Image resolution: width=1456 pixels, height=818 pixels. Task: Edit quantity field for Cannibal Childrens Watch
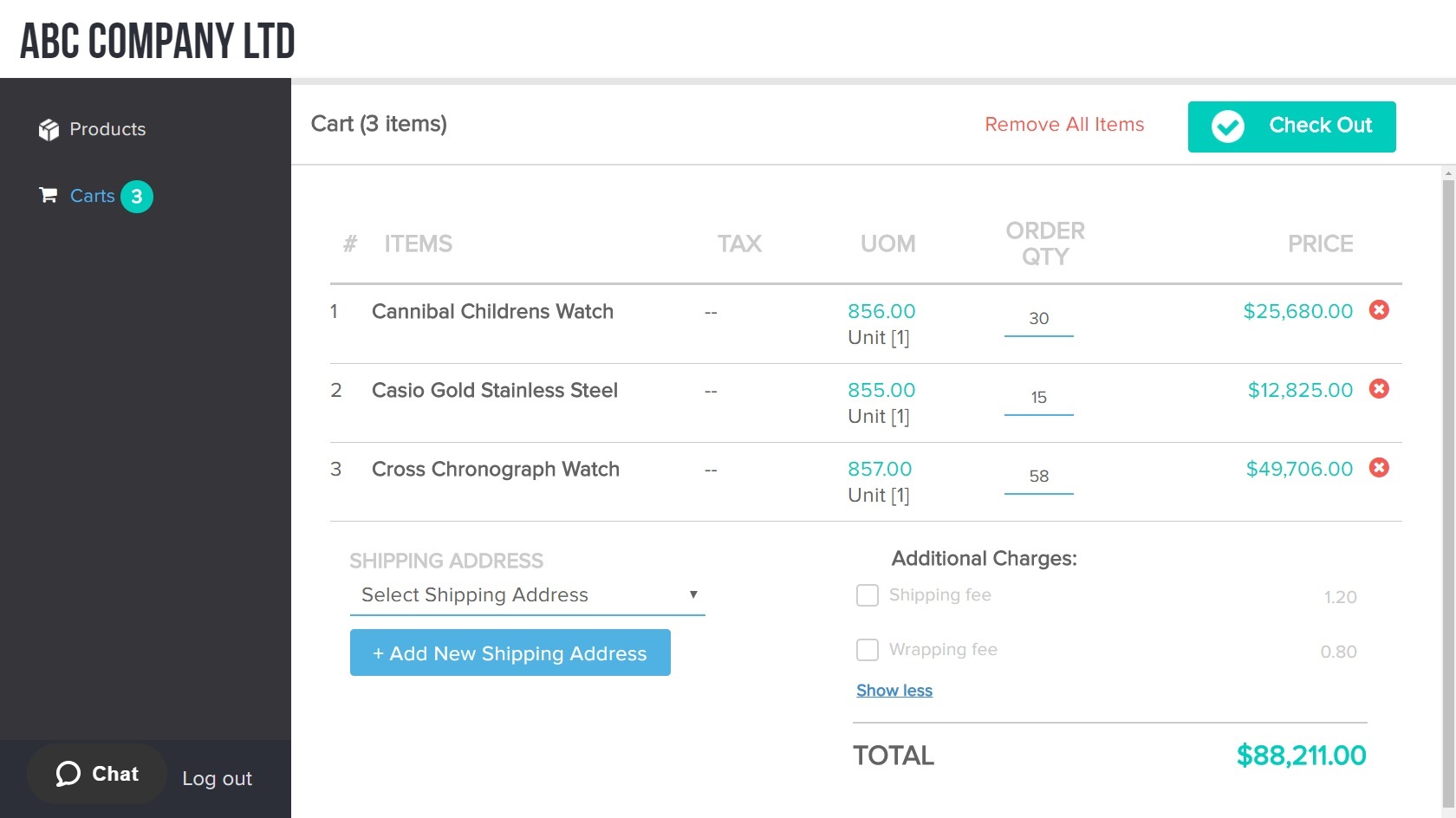point(1038,319)
